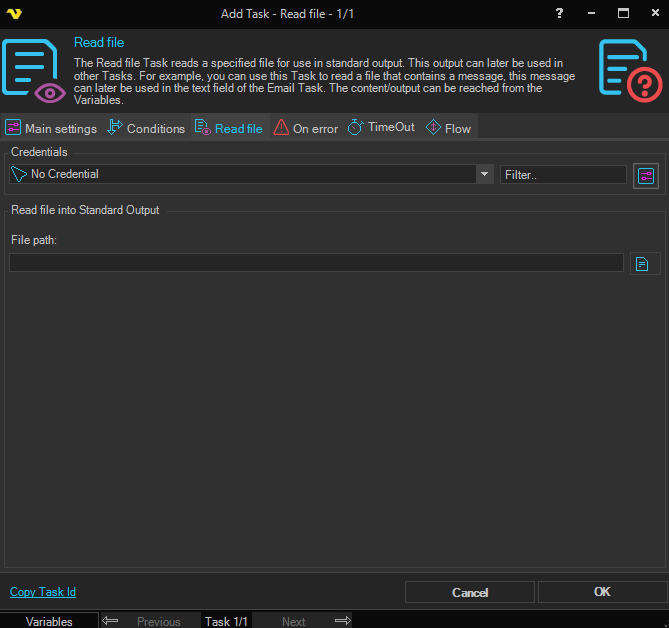Image resolution: width=669 pixels, height=628 pixels.
Task: Click into the File path text field
Action: tap(316, 263)
